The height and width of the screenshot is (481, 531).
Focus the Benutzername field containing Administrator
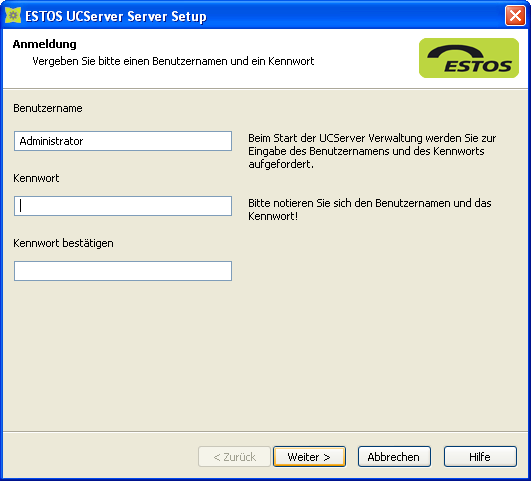click(x=123, y=141)
